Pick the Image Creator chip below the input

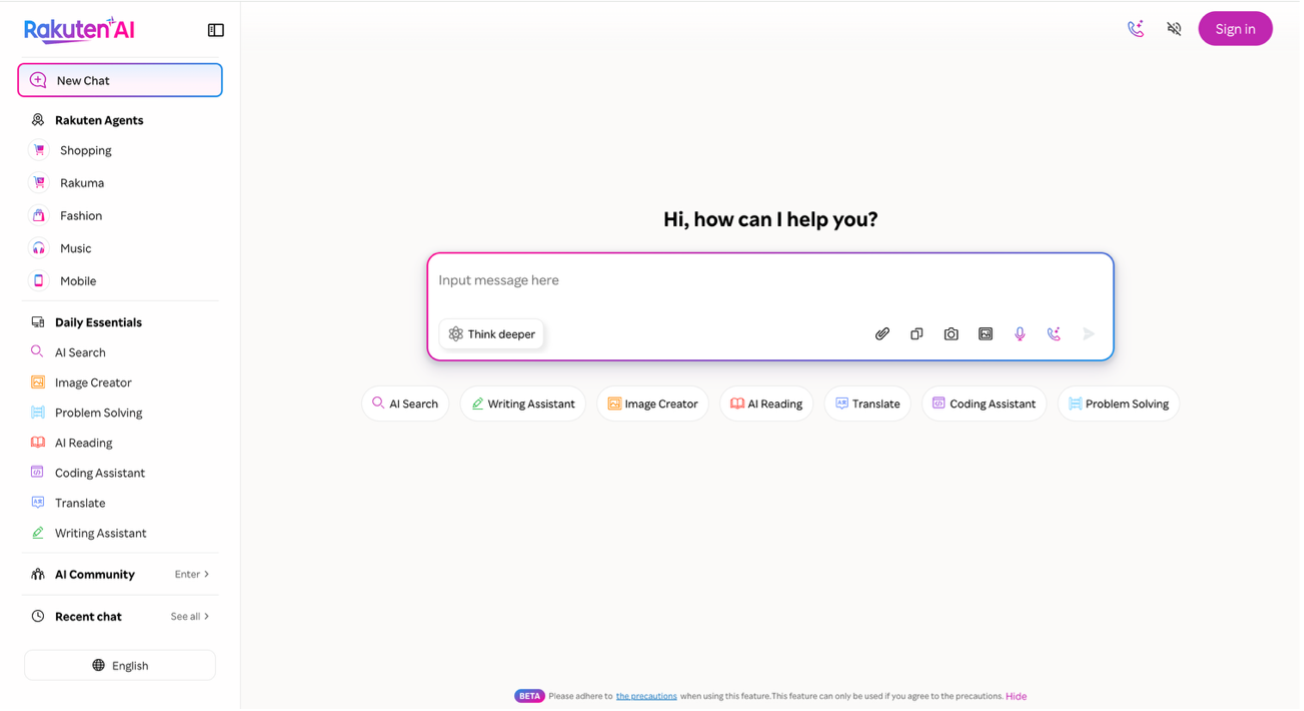click(653, 404)
